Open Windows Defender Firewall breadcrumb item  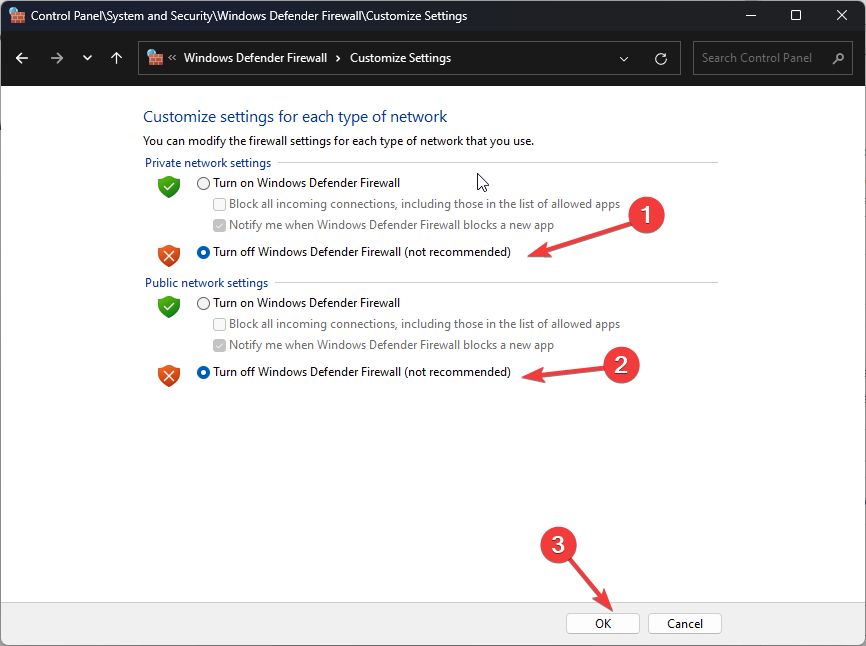[x=255, y=58]
